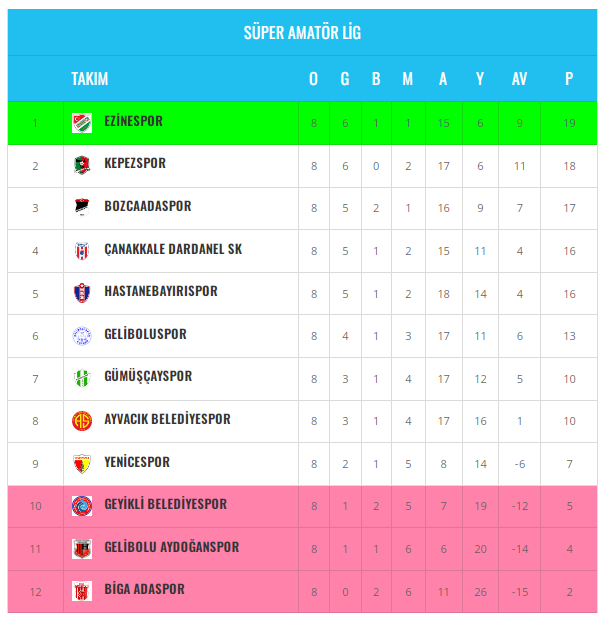The width and height of the screenshot is (614, 619).
Task: Select the Gümüşçayspor green logo
Action: pyautogui.click(x=81, y=378)
